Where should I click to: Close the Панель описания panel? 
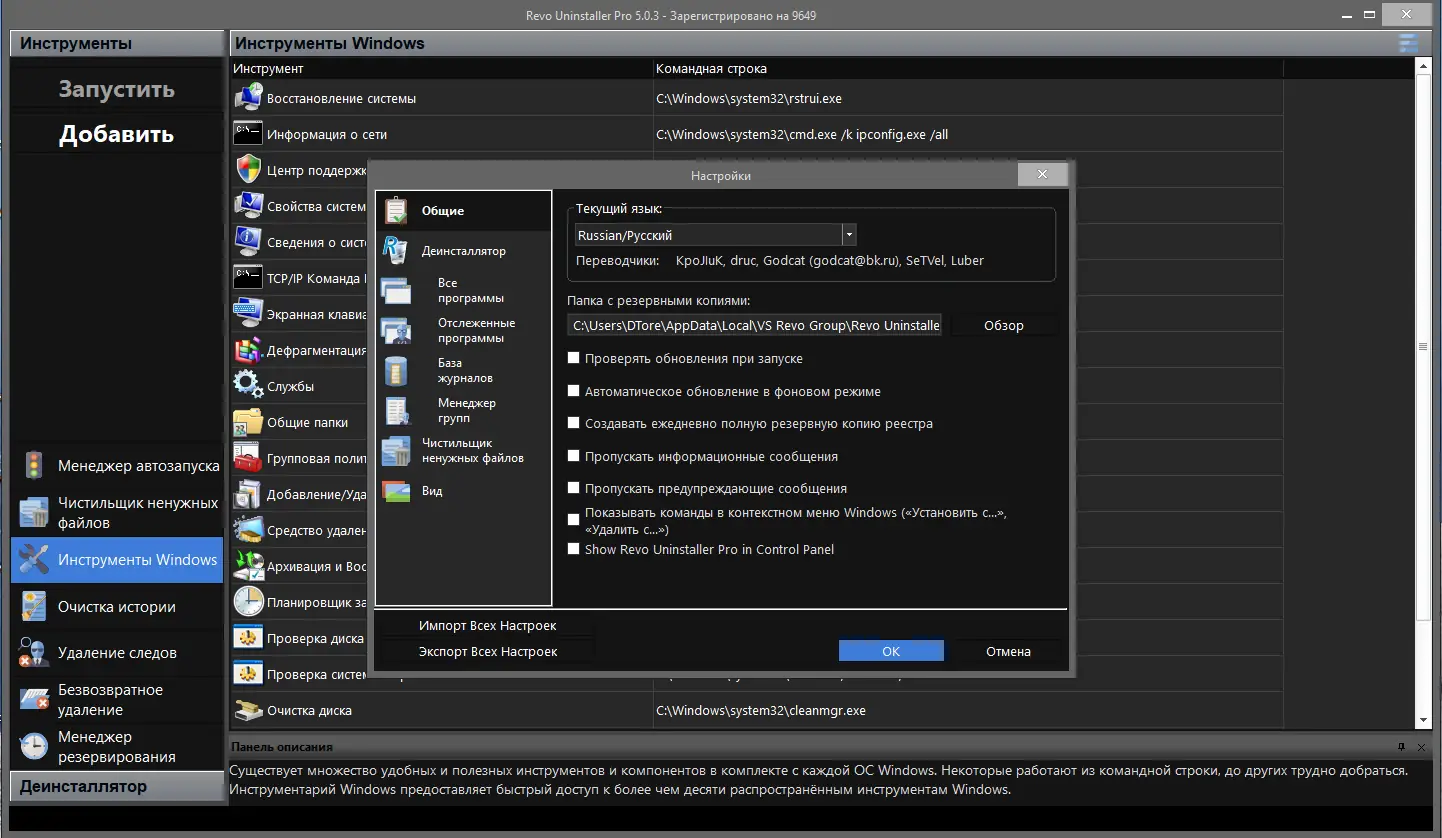1421,747
